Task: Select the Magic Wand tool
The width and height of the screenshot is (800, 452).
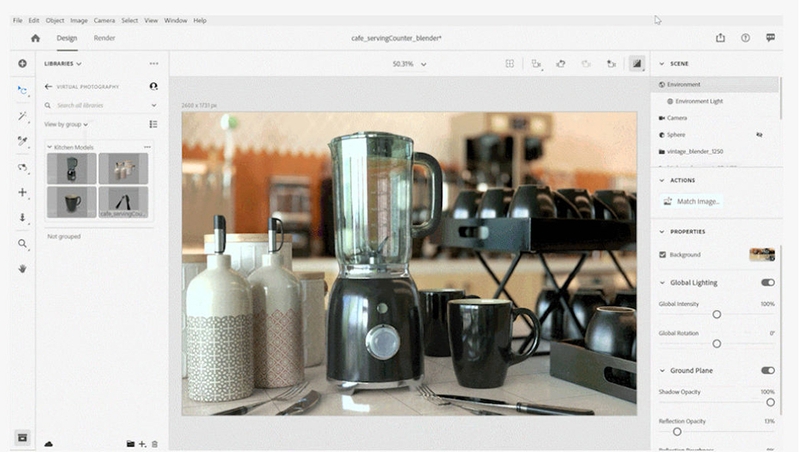Action: 22,116
